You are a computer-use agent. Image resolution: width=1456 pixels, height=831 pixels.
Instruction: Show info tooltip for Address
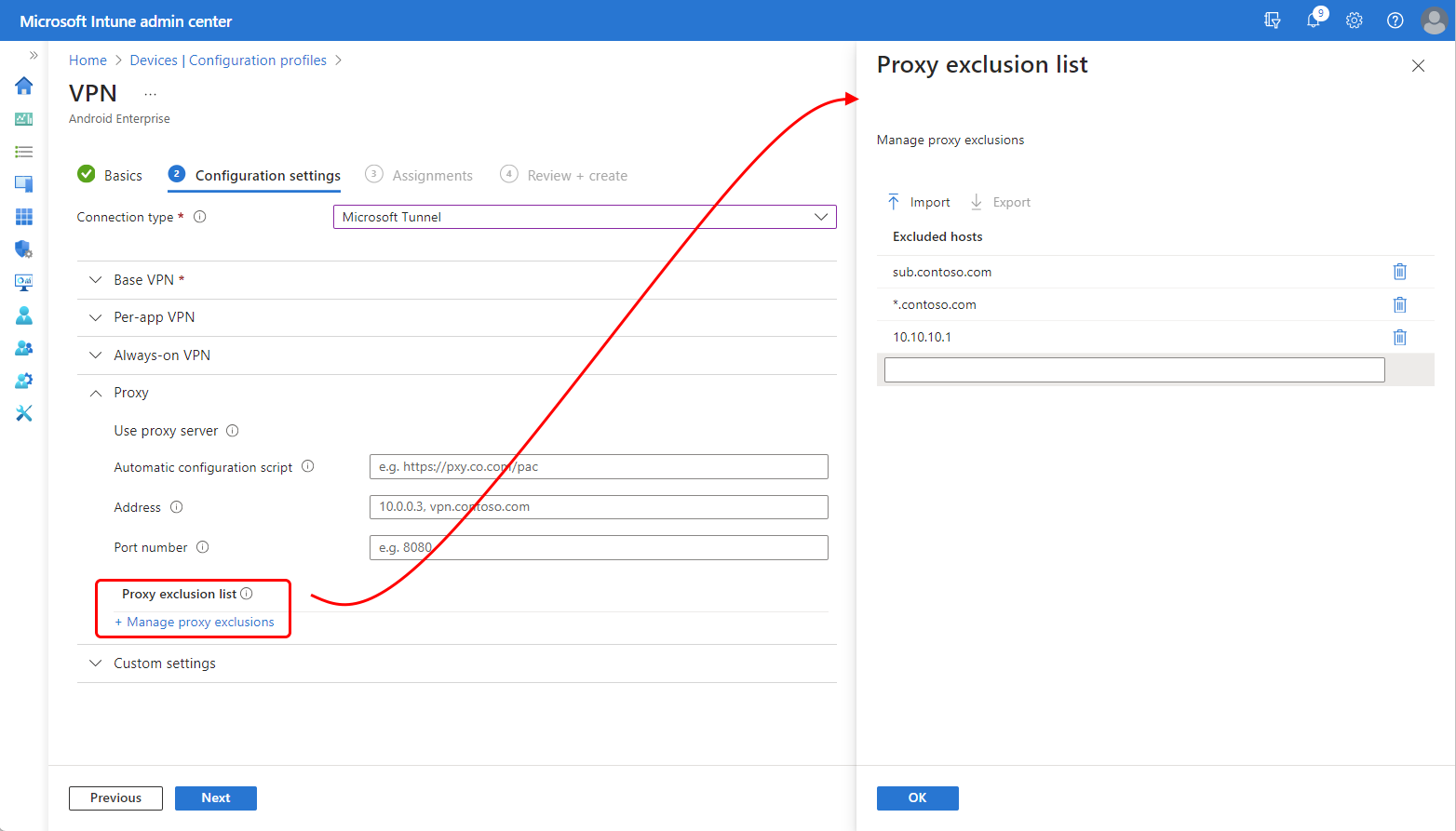[x=177, y=507]
